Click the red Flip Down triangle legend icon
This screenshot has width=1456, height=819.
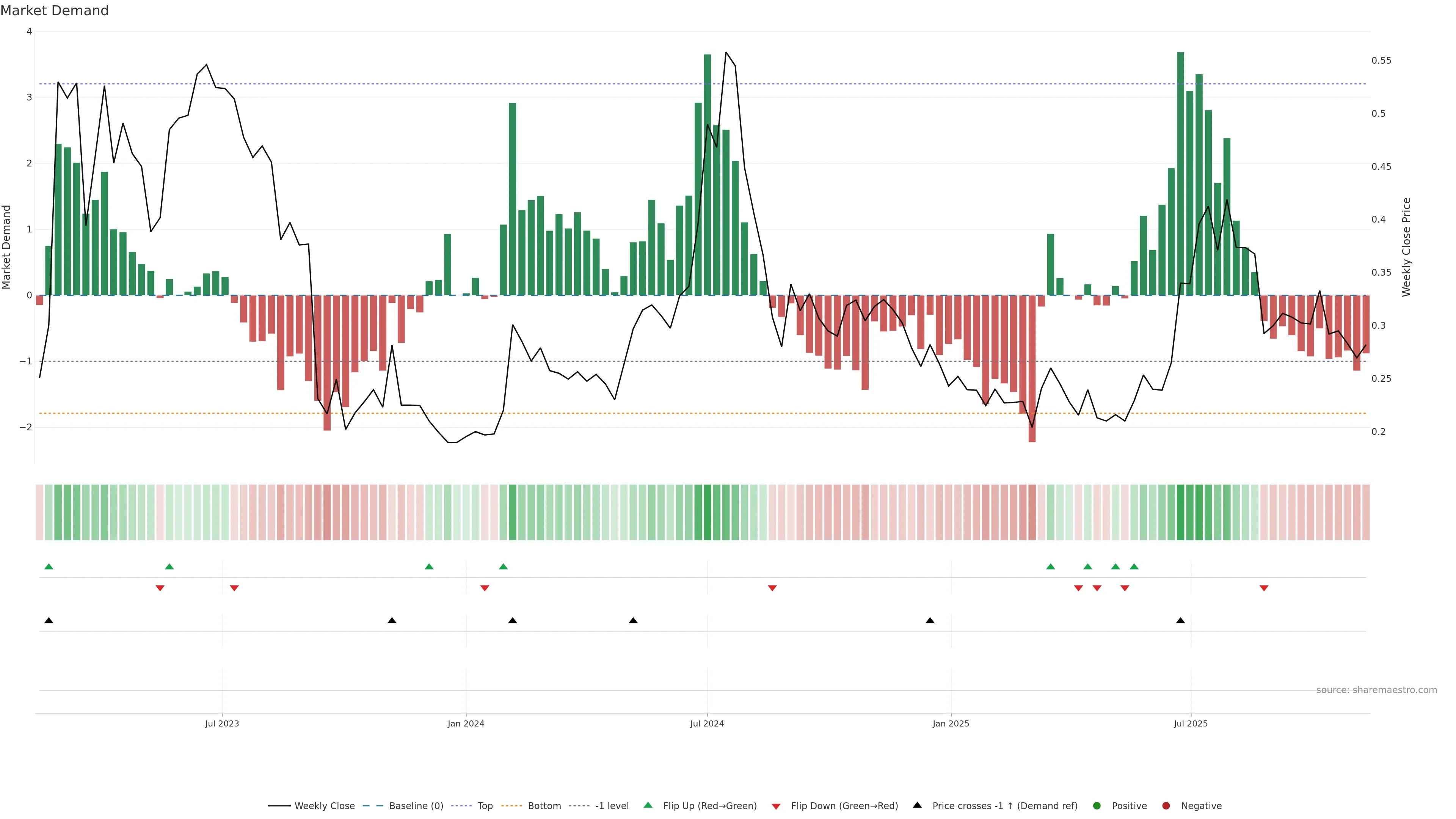[x=776, y=806]
